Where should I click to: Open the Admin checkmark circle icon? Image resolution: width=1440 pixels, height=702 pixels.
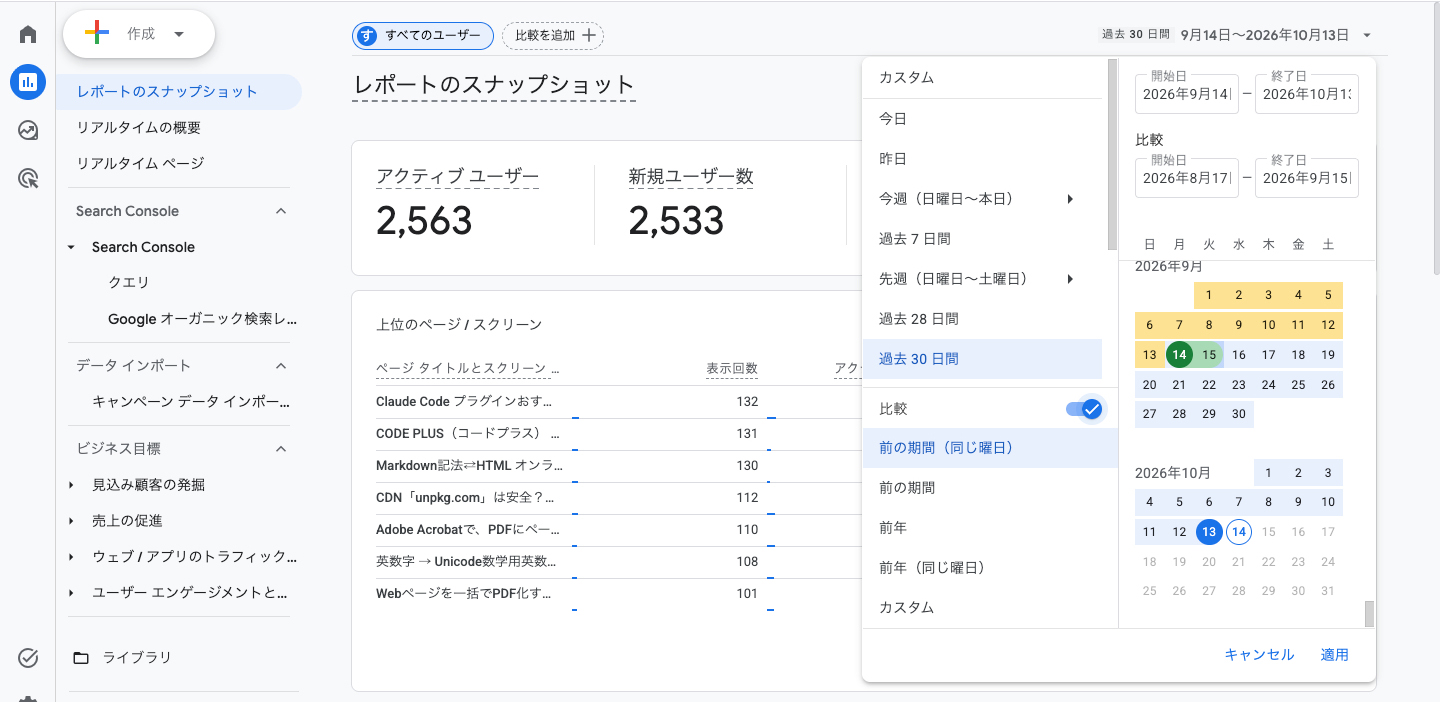pyautogui.click(x=28, y=657)
